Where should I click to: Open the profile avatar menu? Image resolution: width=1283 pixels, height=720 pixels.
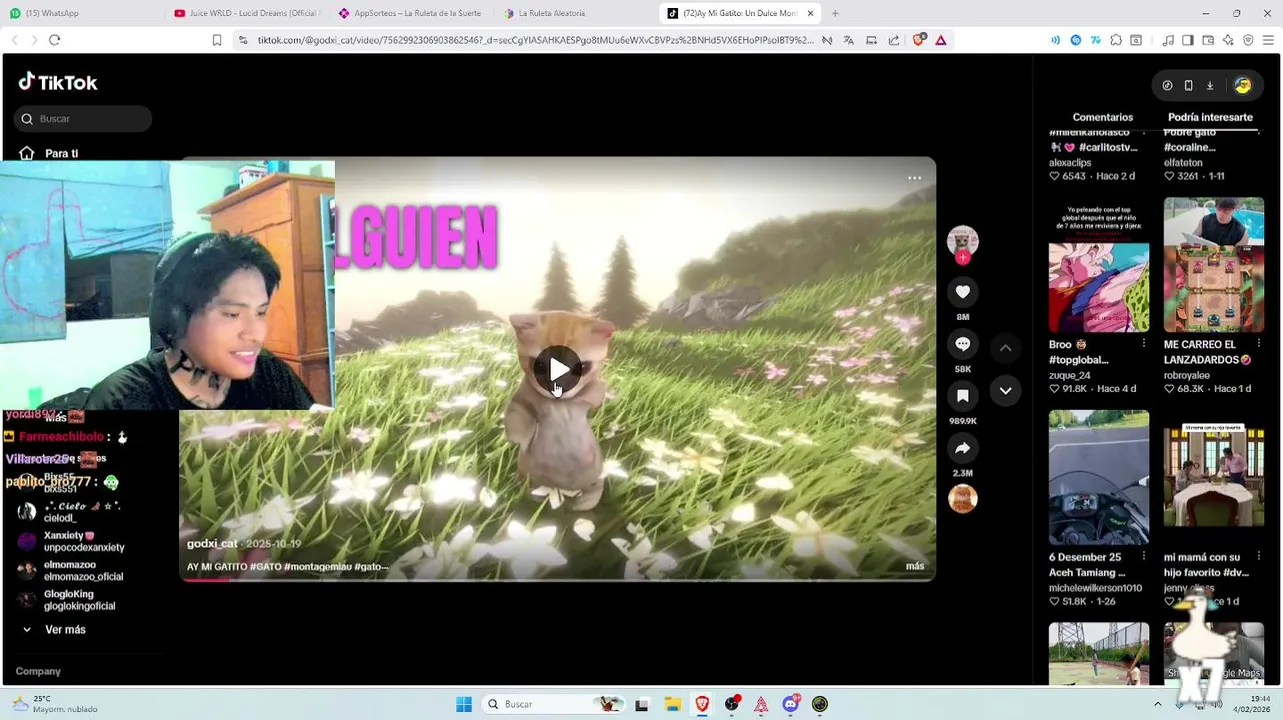coord(1242,85)
